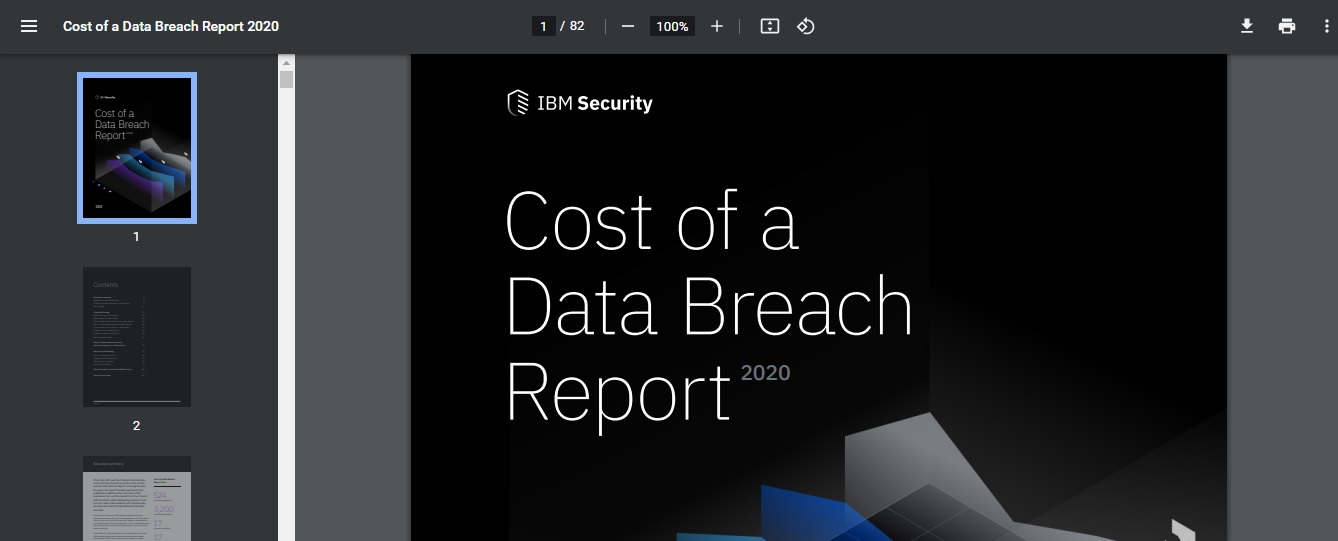Click the thumbnail label '2'

click(137, 425)
